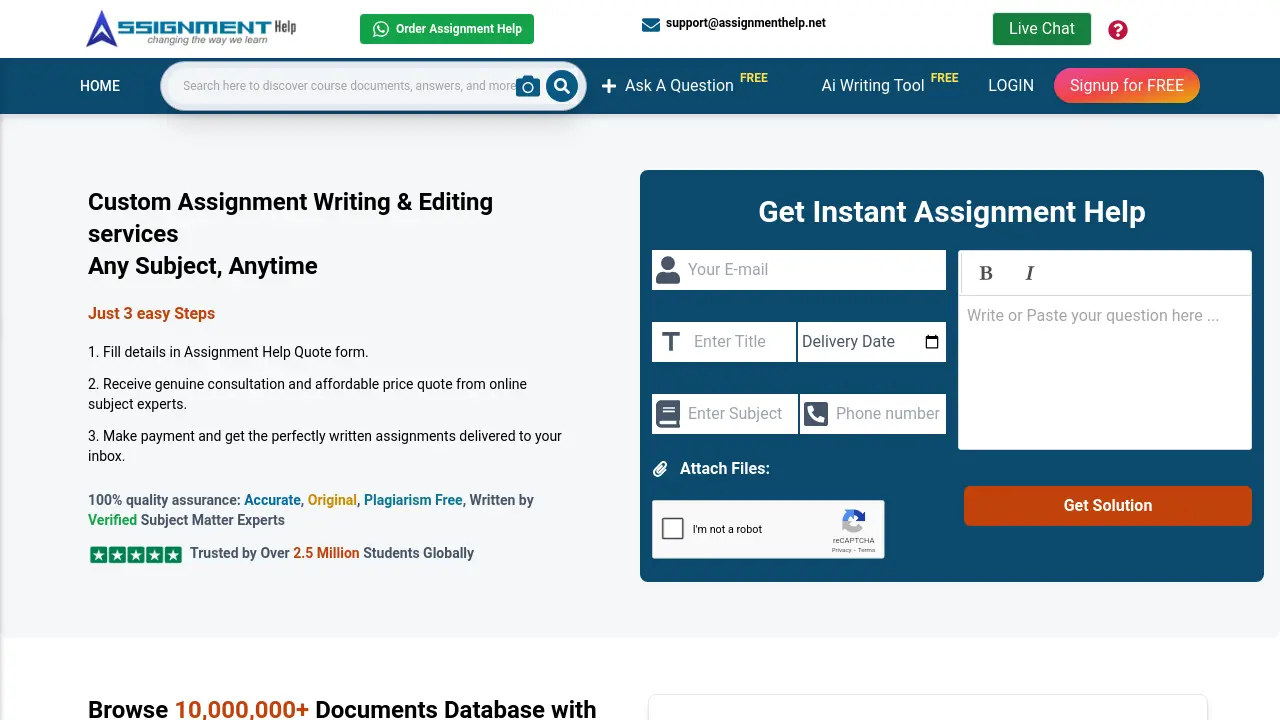The width and height of the screenshot is (1280, 720).
Task: Click the magnifier search icon
Action: (x=561, y=86)
